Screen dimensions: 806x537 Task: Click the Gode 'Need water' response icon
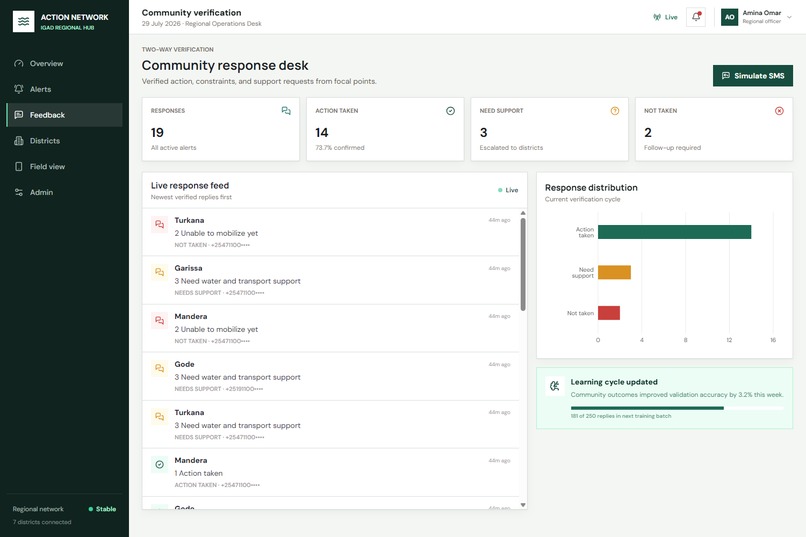click(159, 368)
